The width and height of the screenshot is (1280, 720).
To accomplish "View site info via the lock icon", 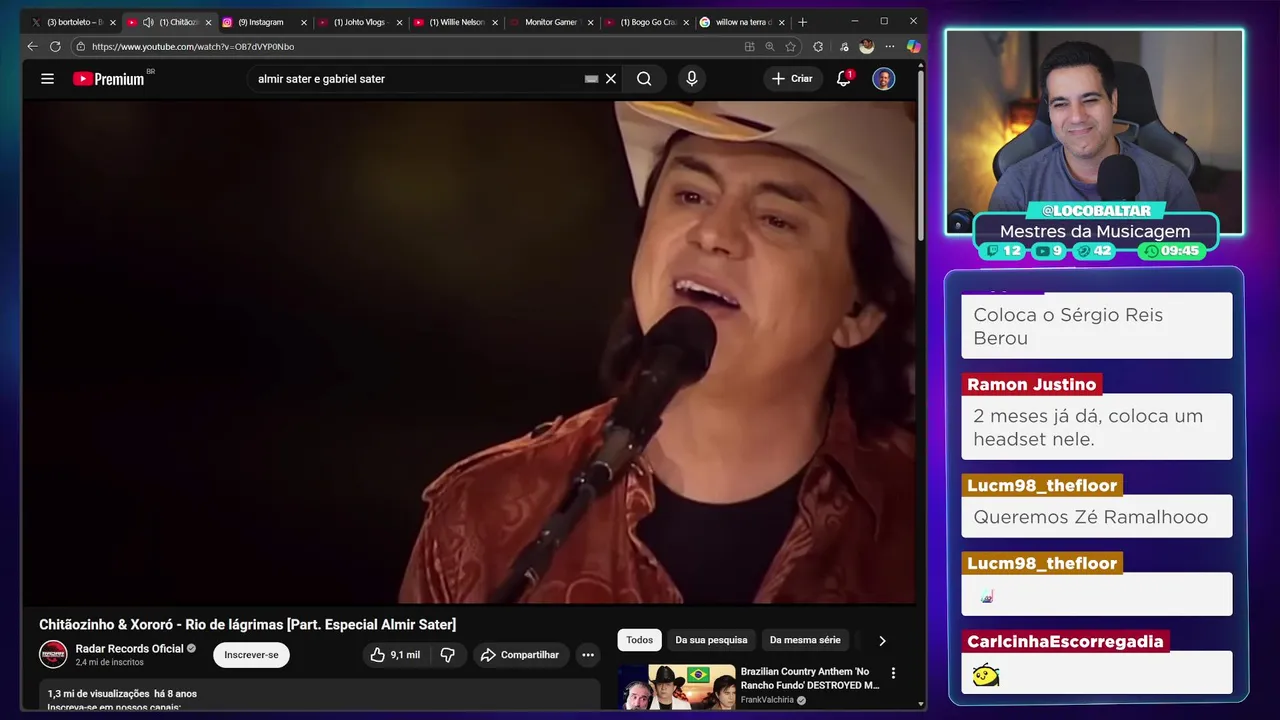I will coord(81,46).
